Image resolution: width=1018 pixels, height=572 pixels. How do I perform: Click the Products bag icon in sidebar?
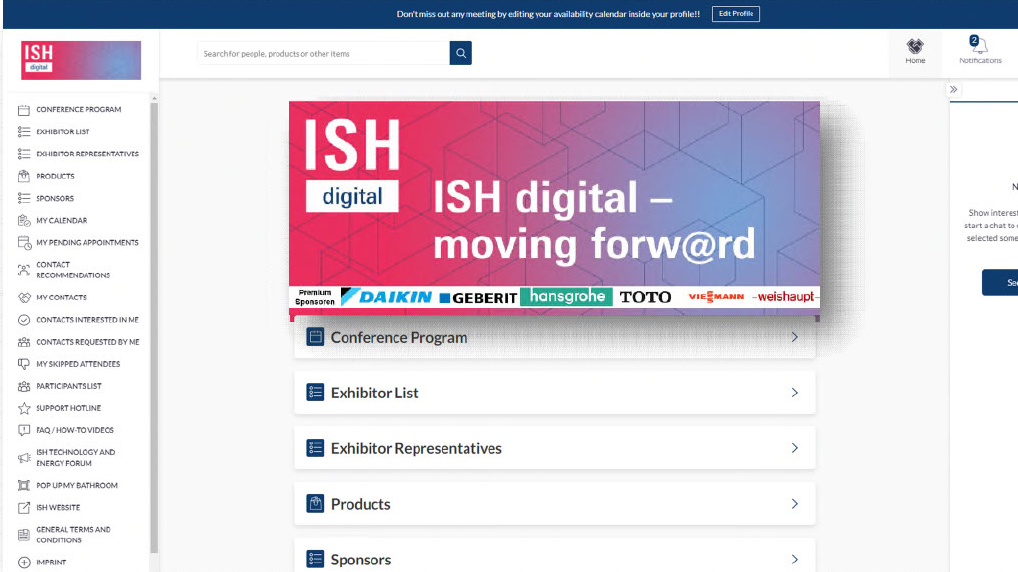coord(24,176)
